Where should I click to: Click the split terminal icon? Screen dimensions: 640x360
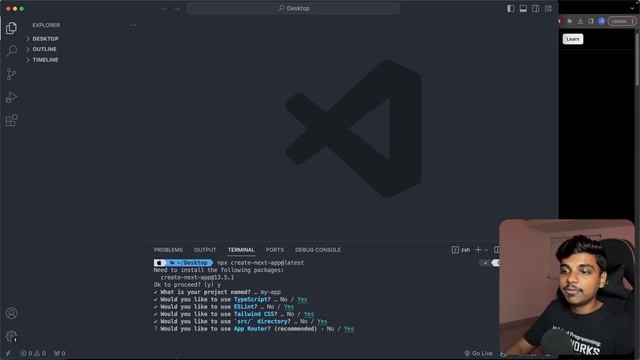(497, 250)
